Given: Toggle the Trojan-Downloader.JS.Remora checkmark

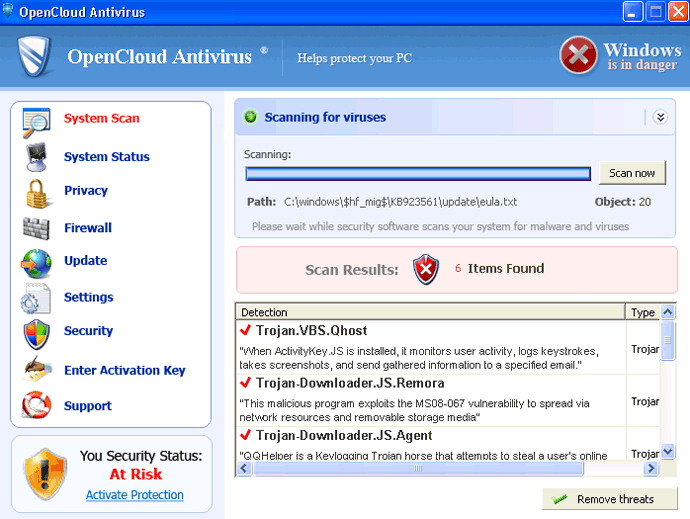Looking at the screenshot, I should click(x=245, y=383).
